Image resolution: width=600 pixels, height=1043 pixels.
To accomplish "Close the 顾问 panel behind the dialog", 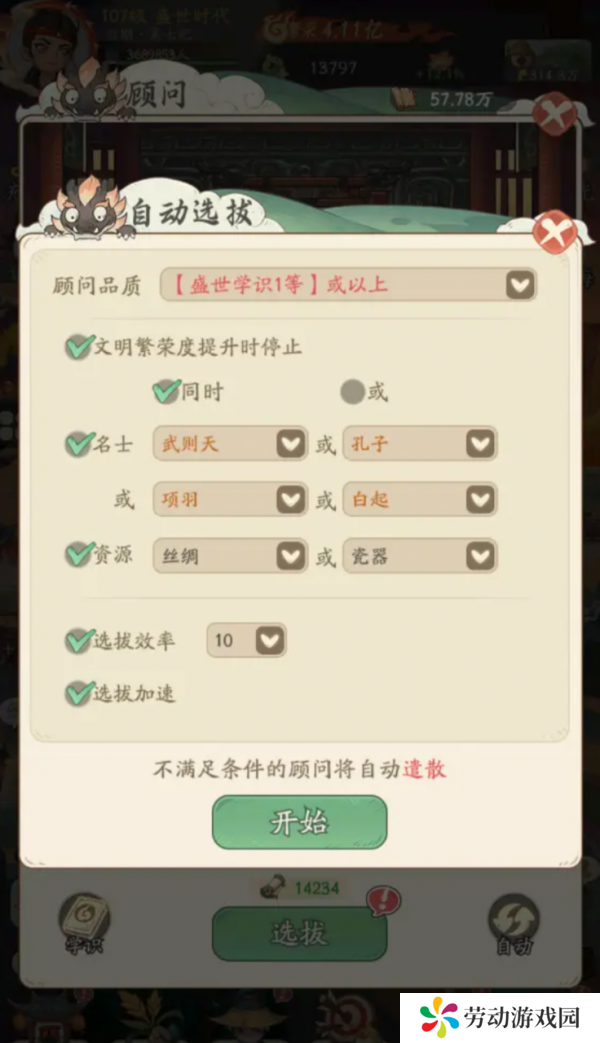I will click(555, 114).
